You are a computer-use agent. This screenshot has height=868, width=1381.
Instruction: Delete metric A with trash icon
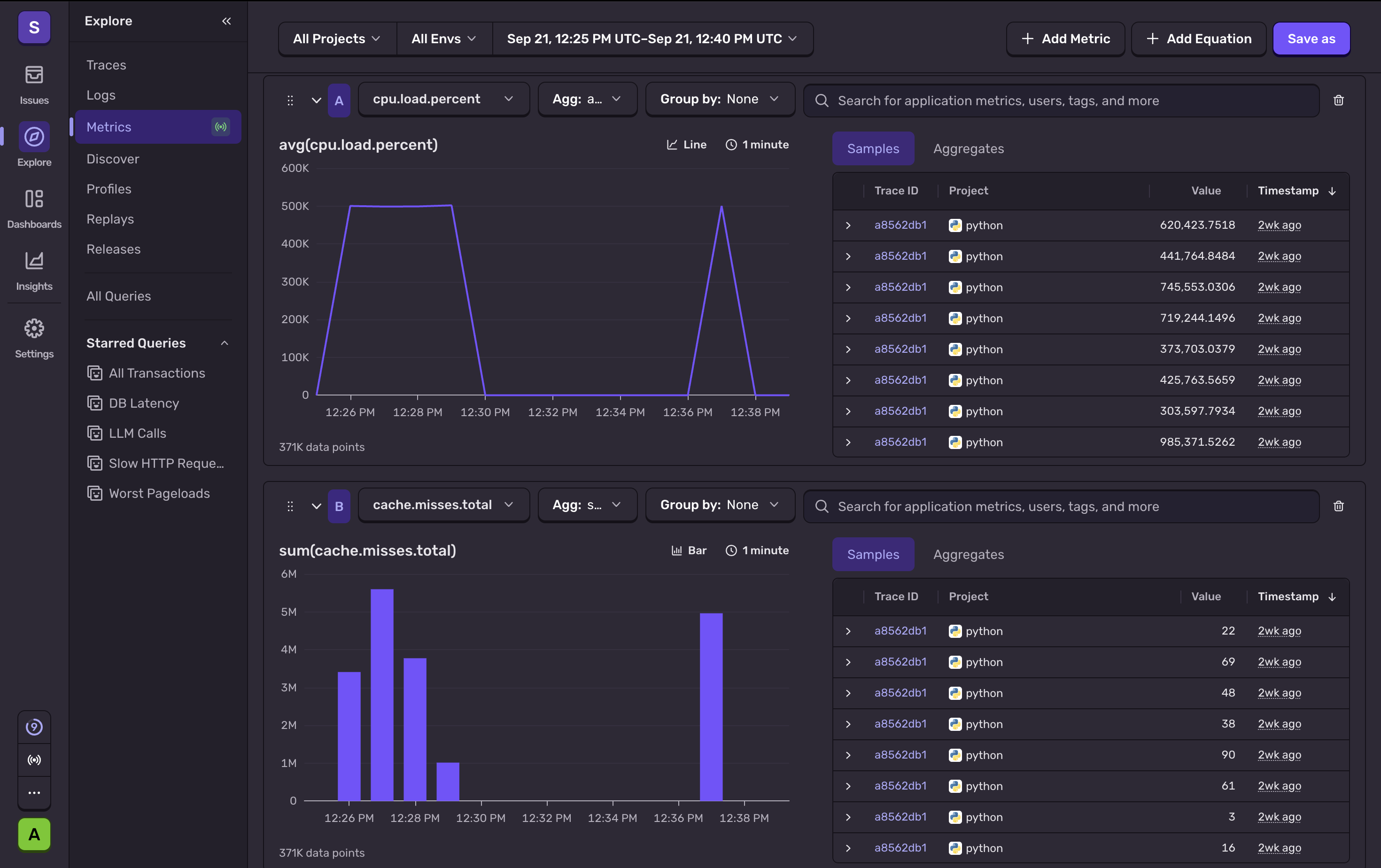pyautogui.click(x=1339, y=101)
